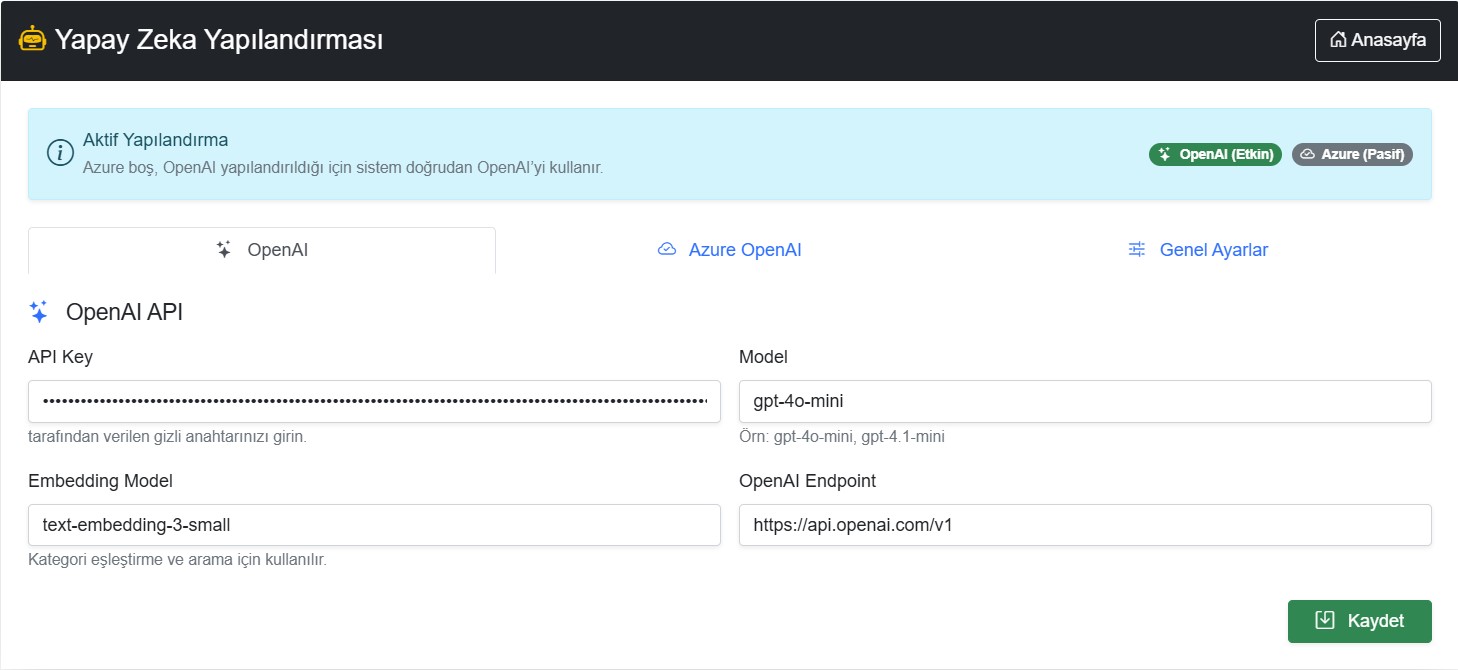Click the sparkle icon in OpenAI tab
The width and height of the screenshot is (1458, 670).
coord(224,250)
